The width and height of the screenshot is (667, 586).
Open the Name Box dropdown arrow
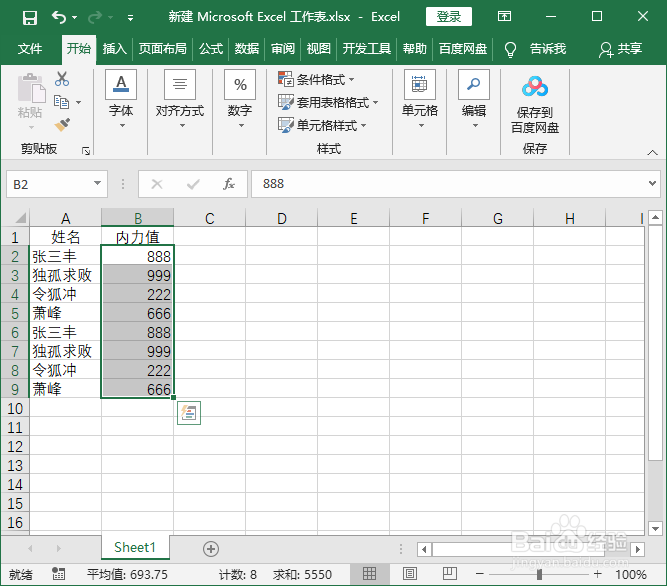[97, 184]
